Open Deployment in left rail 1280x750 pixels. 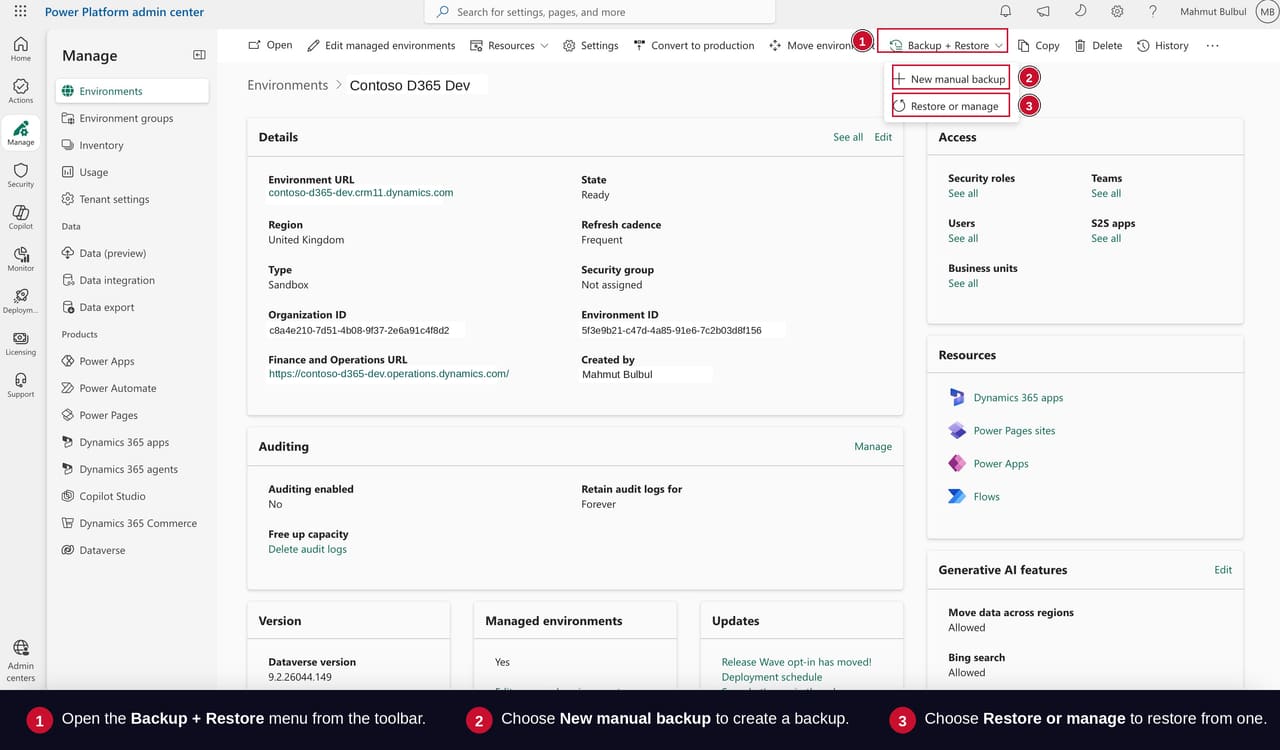[x=21, y=301]
